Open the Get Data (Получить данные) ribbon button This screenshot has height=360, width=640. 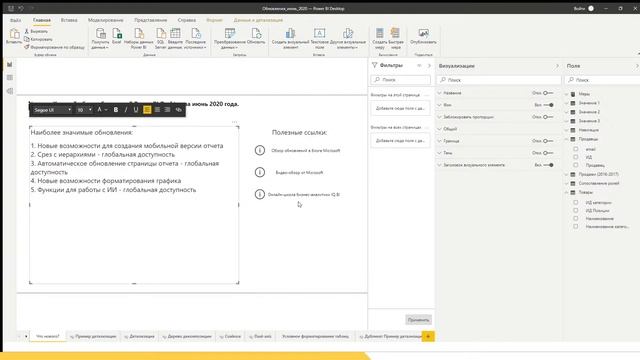[100, 38]
